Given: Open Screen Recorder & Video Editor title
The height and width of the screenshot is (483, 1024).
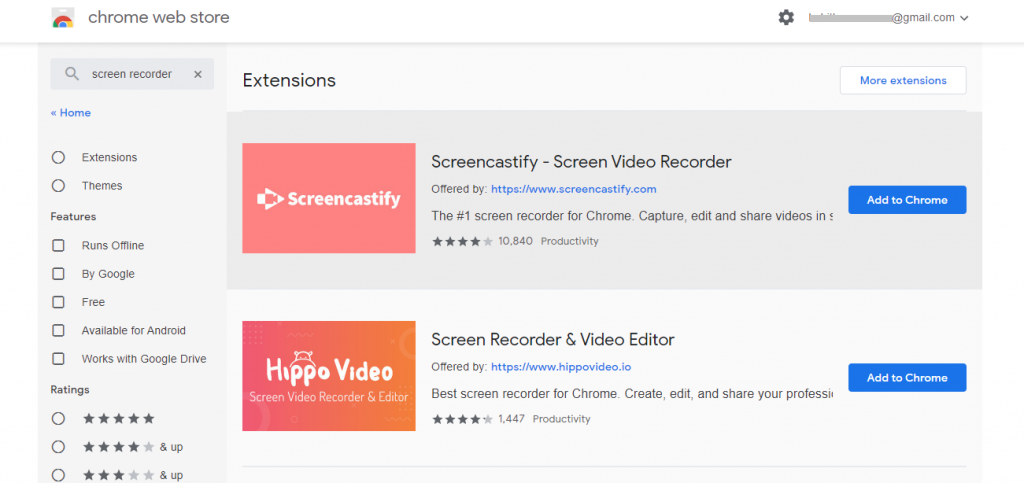Looking at the screenshot, I should (552, 339).
